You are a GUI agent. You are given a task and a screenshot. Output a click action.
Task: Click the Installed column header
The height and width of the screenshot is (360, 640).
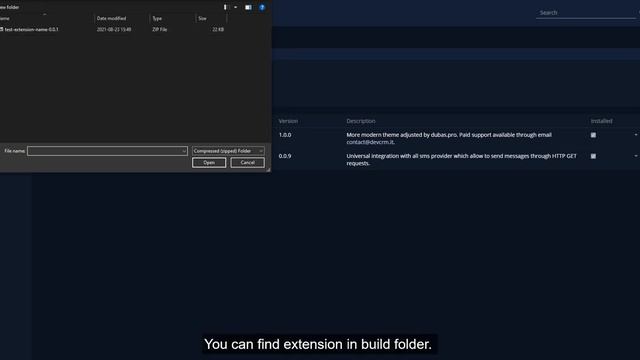[602, 121]
